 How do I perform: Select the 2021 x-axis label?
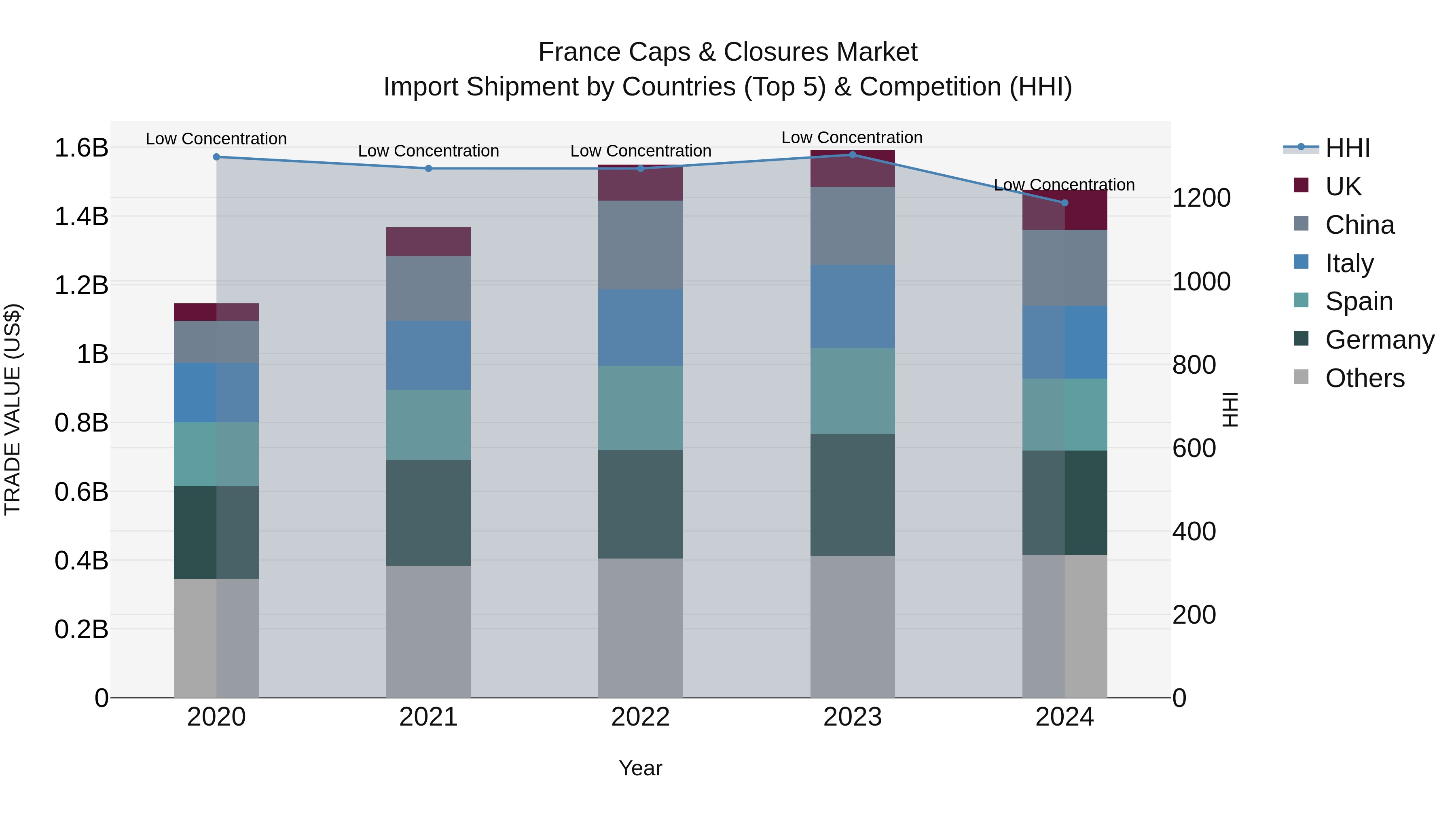[428, 717]
